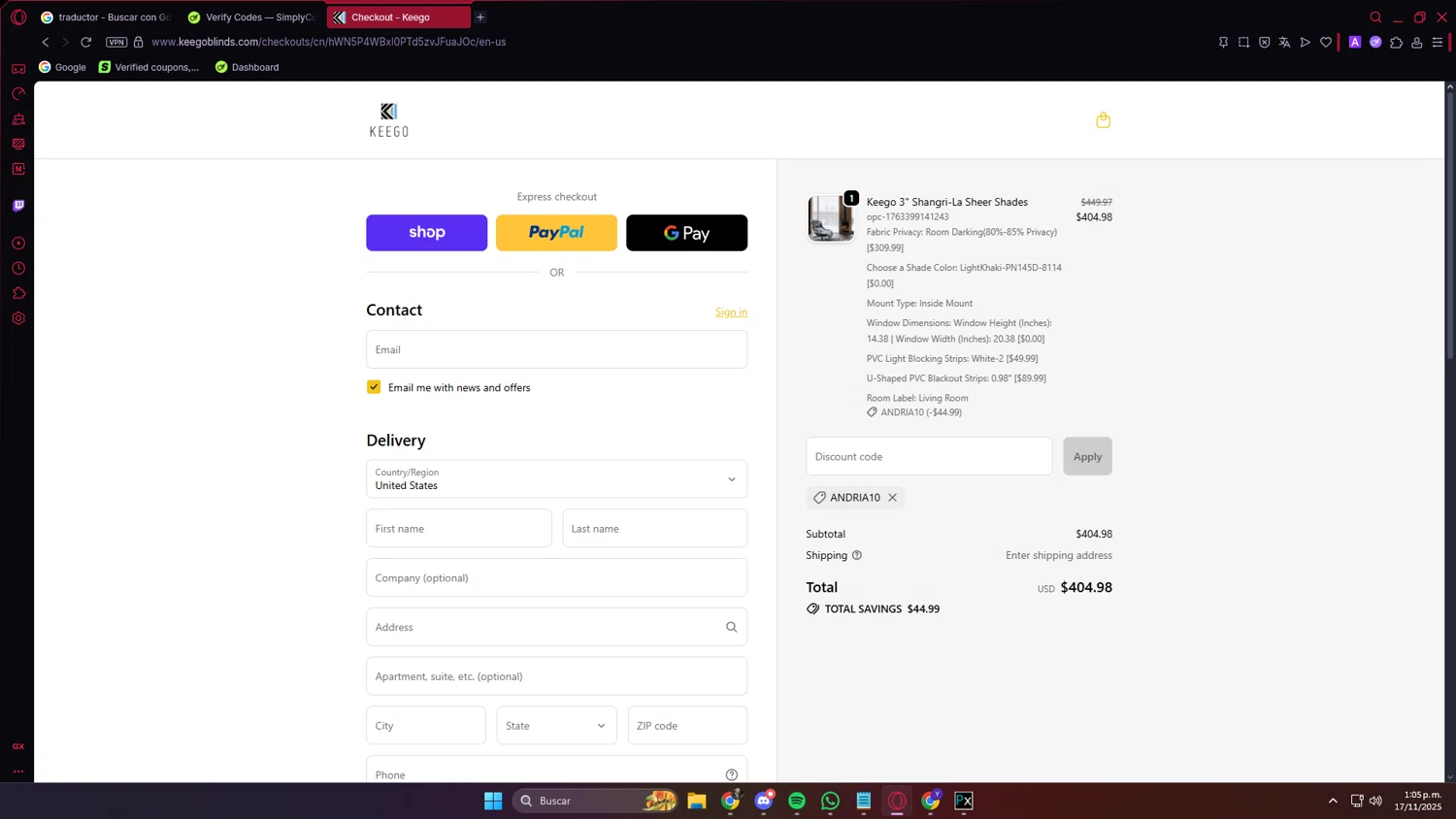
Task: Open the Player icon in sidebar
Action: [x=18, y=244]
